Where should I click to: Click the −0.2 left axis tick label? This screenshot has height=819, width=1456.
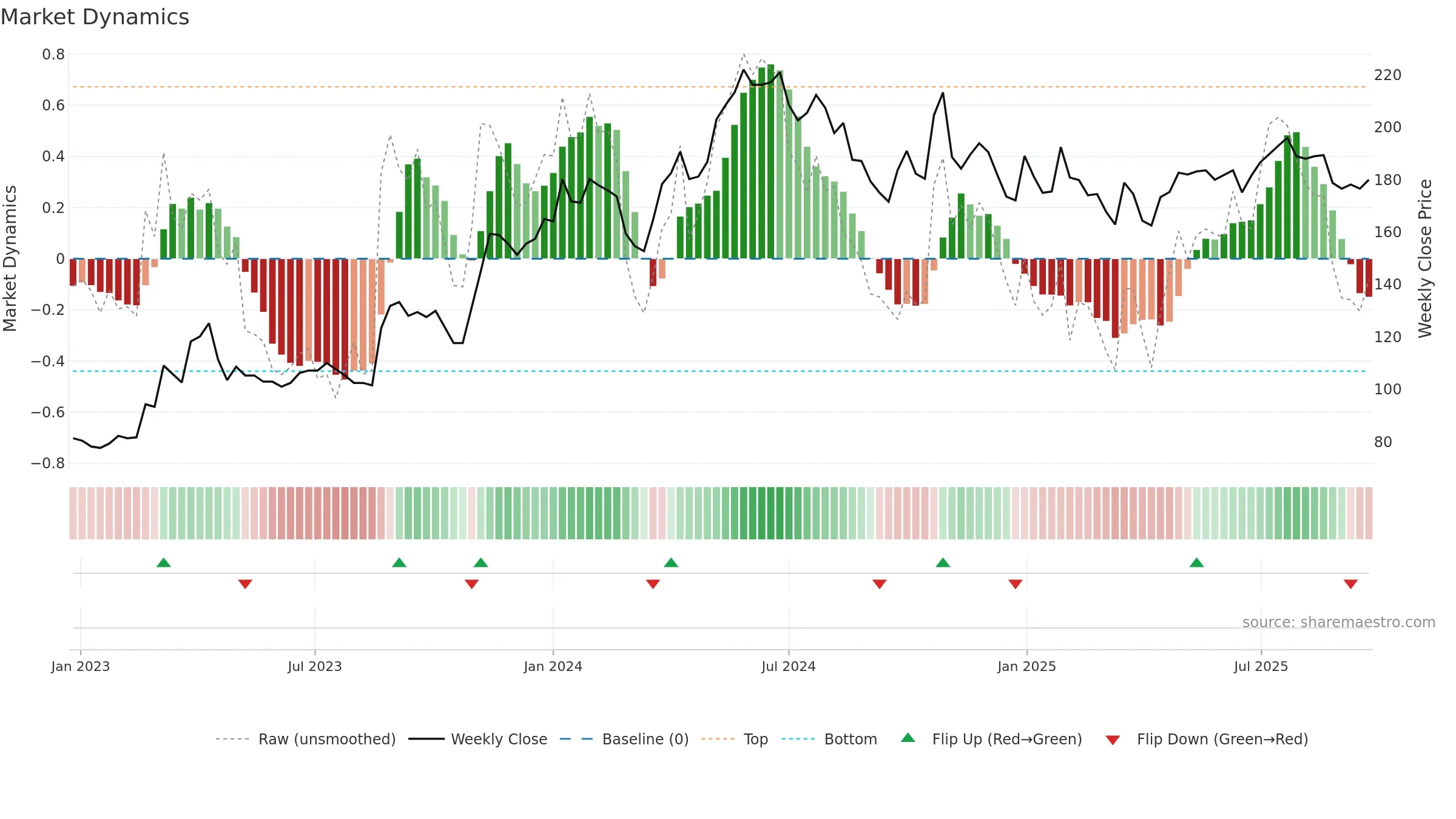pos(48,310)
